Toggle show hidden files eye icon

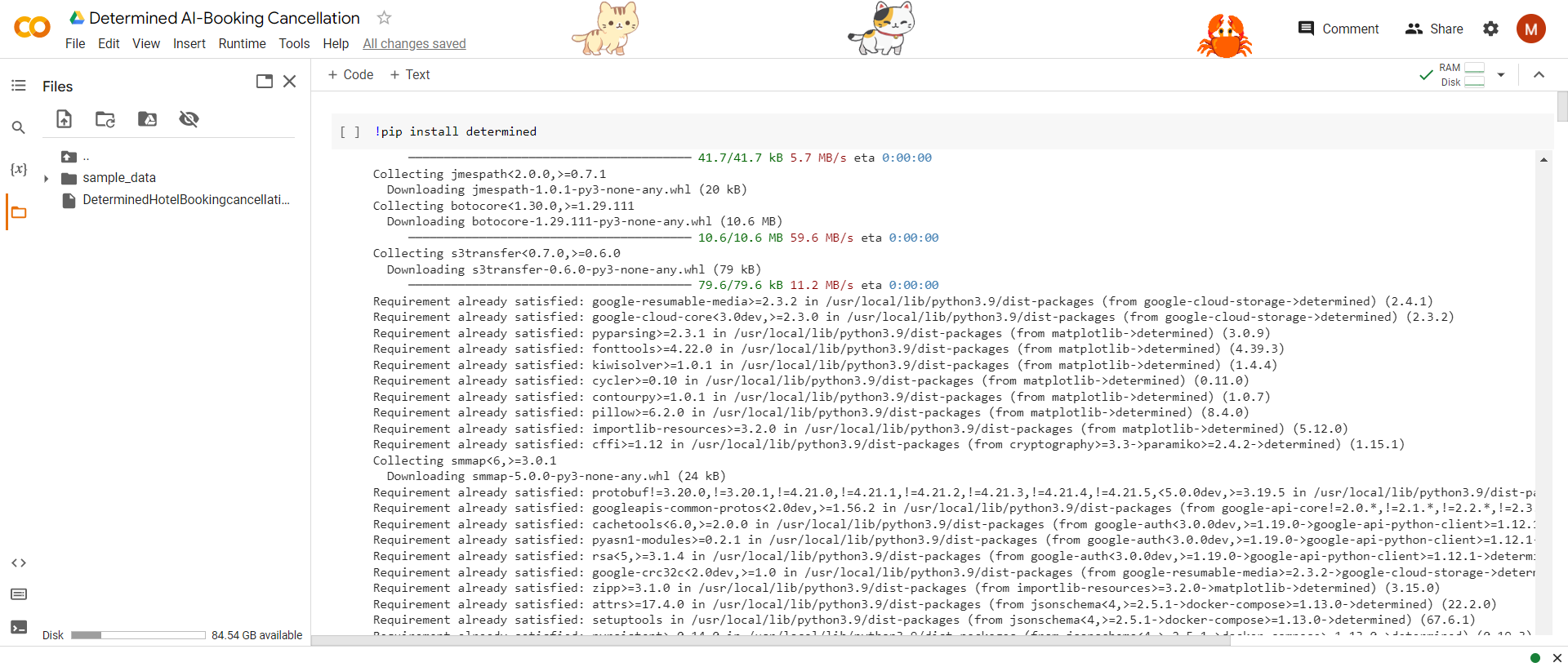(189, 119)
